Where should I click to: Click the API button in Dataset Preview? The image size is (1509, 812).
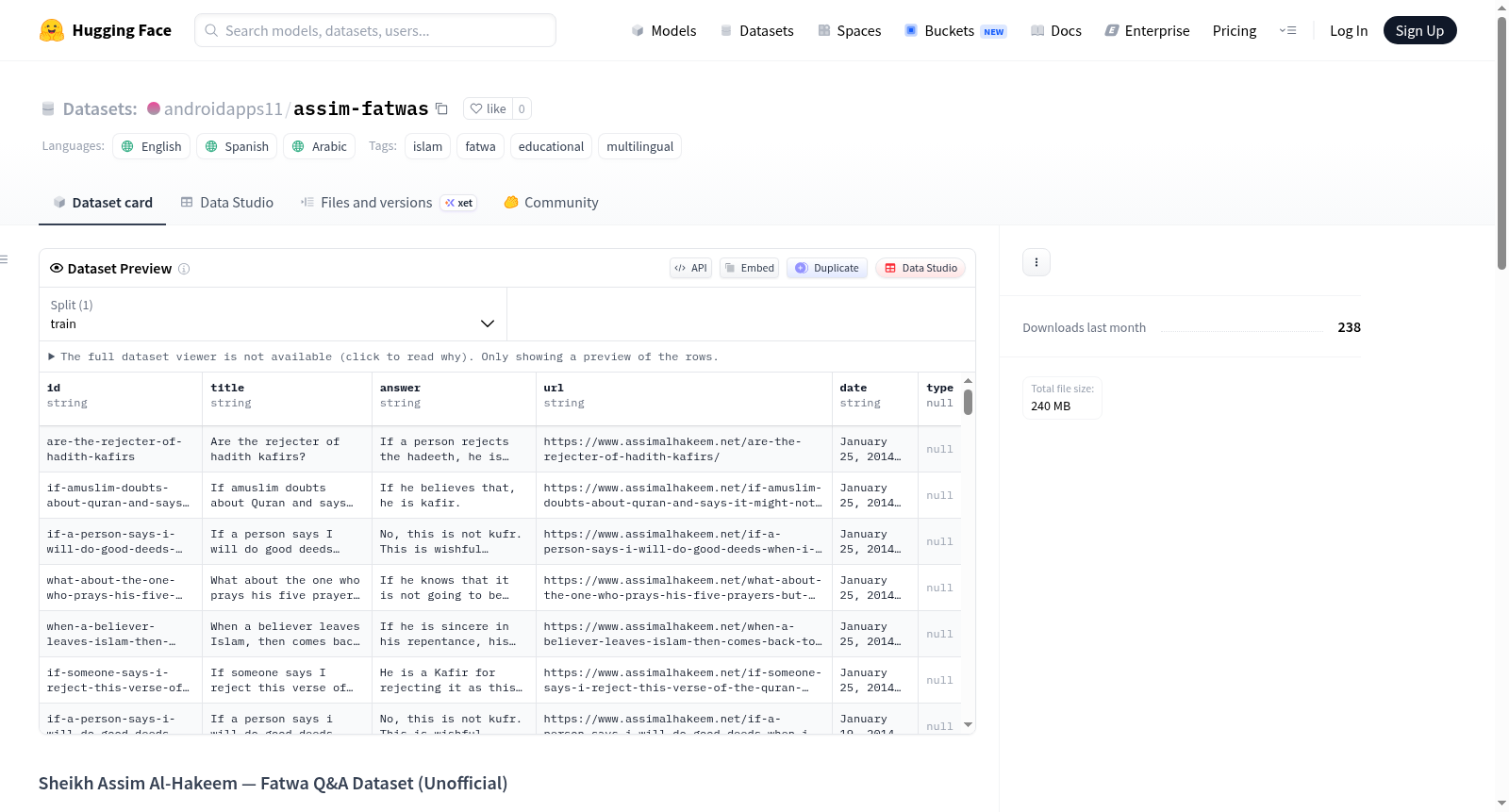click(690, 268)
